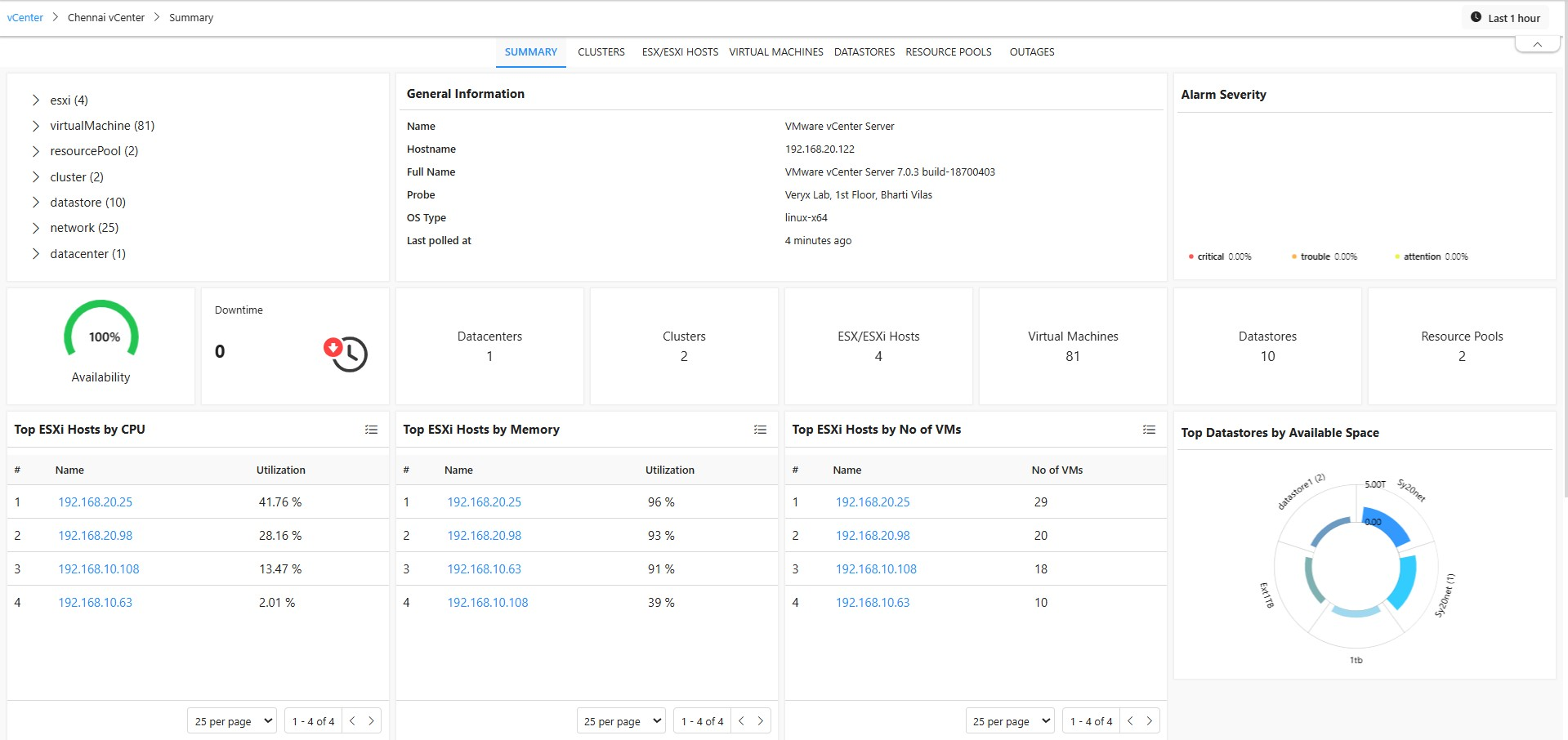Click the clock icon beside Last 1 hour

click(x=1476, y=17)
